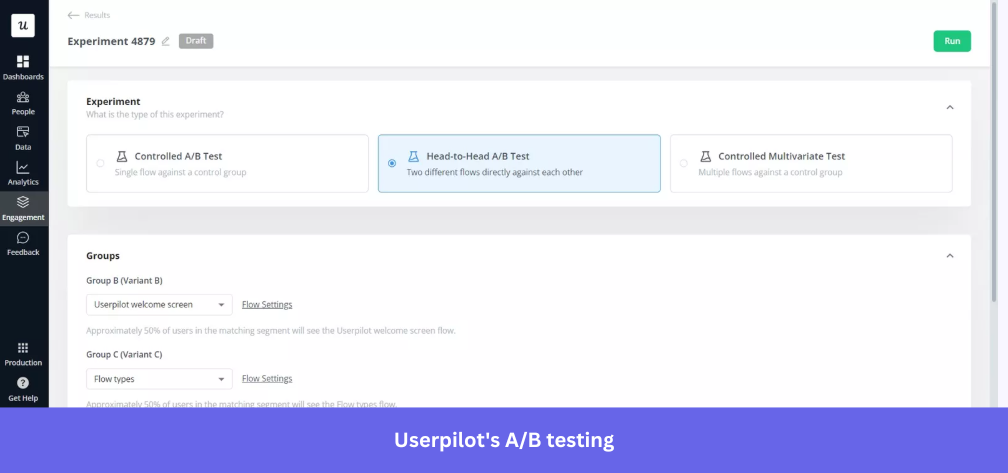
Task: Select the Controlled A/B Test radio button
Action: point(100,163)
